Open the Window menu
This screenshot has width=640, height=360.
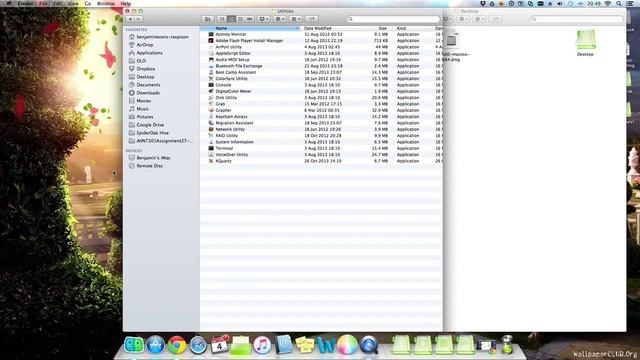pos(106,4)
